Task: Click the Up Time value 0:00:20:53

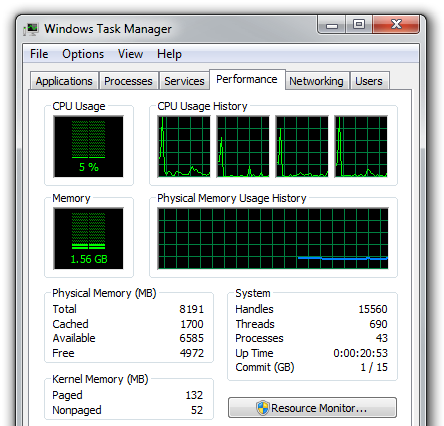Action: pyautogui.click(x=361, y=353)
